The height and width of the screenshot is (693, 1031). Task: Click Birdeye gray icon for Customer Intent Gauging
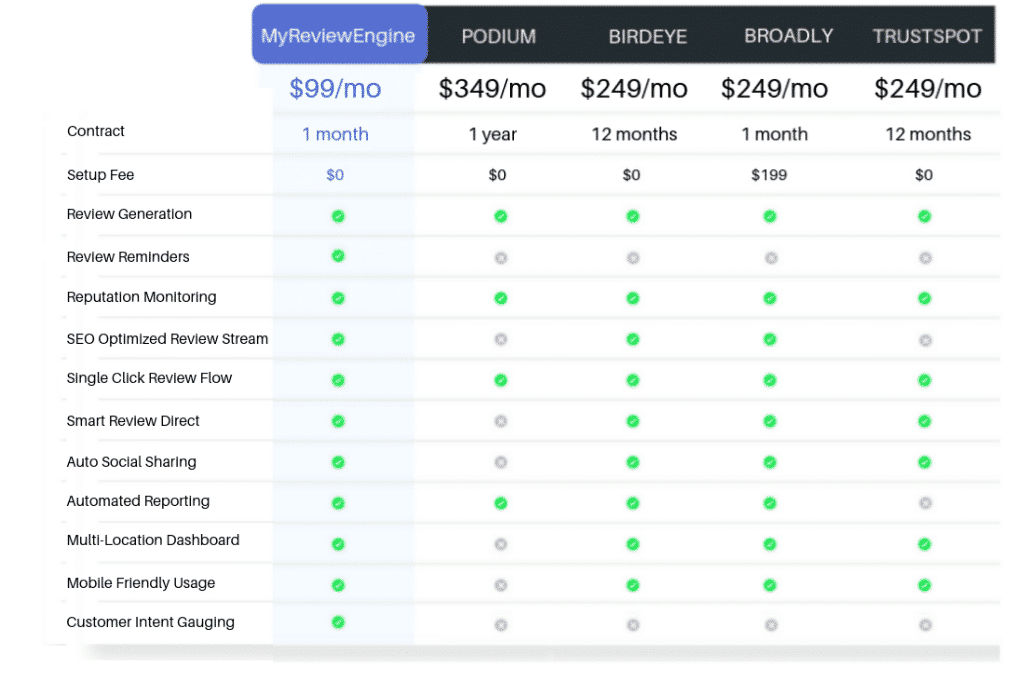tap(633, 625)
